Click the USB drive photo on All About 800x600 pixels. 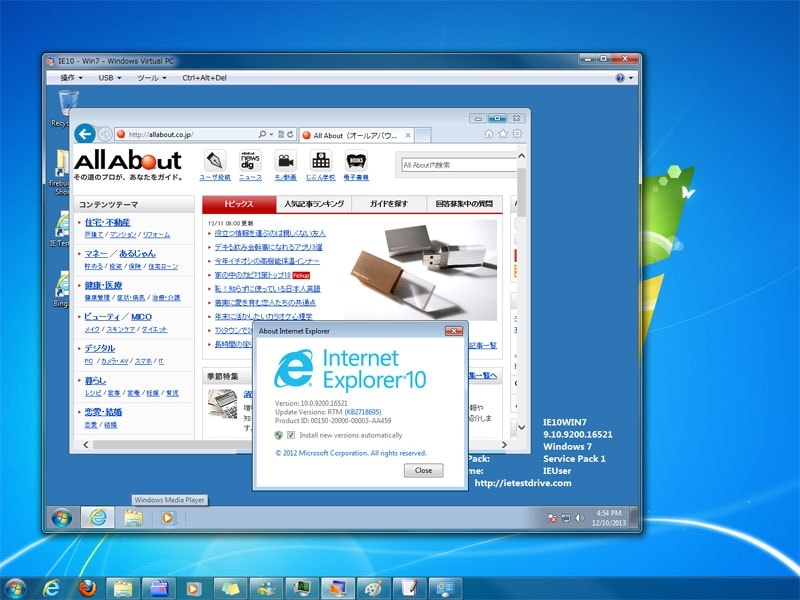[422, 269]
